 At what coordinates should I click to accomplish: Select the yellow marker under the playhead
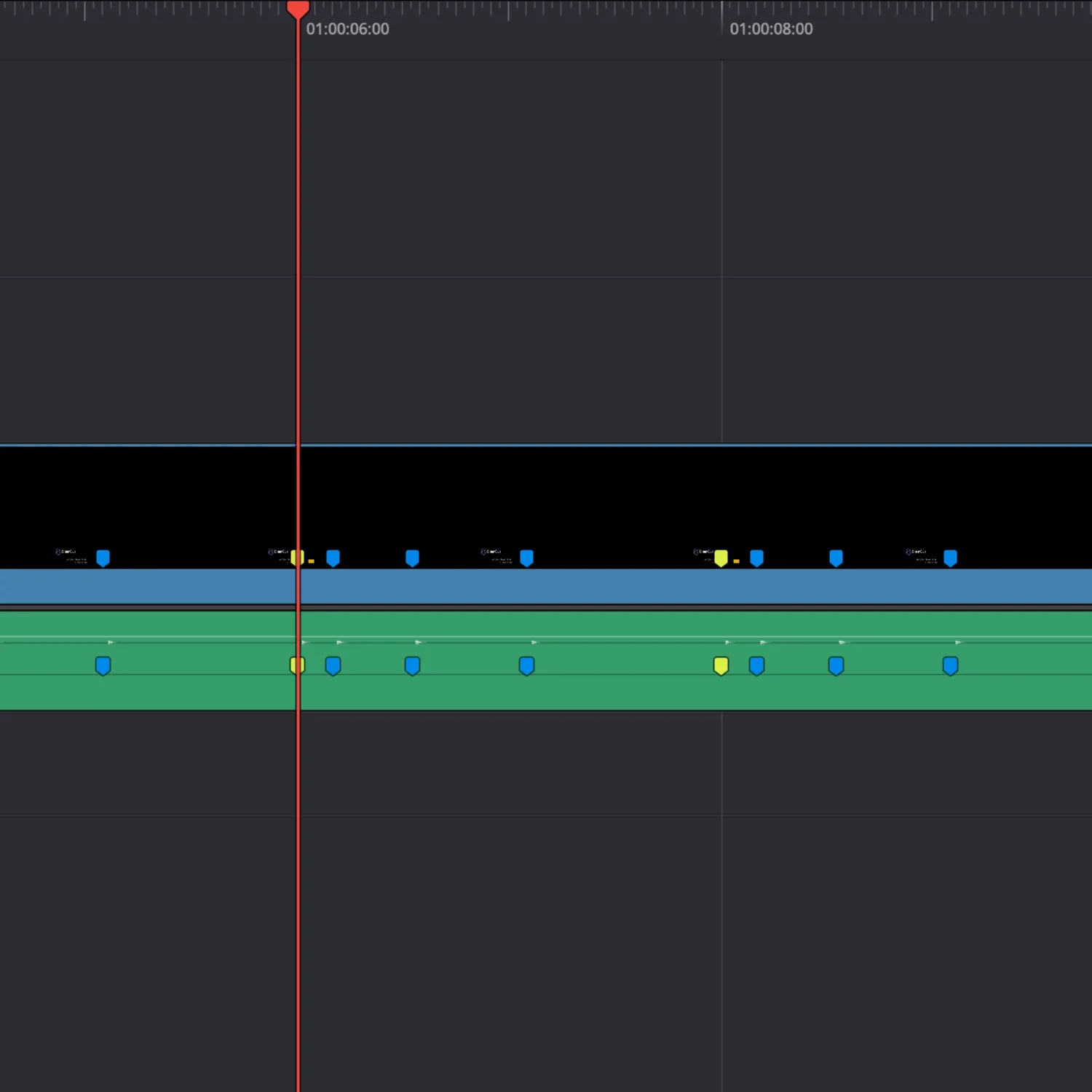pos(297,557)
